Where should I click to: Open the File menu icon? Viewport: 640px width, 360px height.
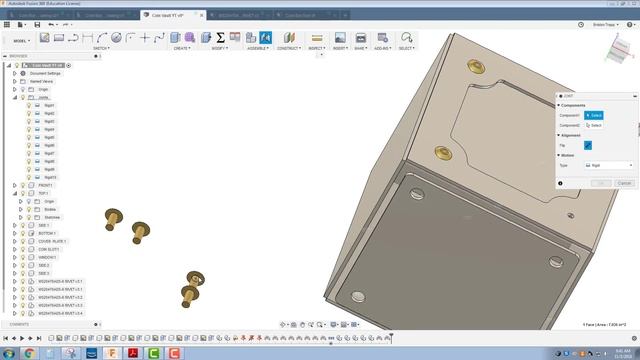pyautogui.click(x=20, y=25)
